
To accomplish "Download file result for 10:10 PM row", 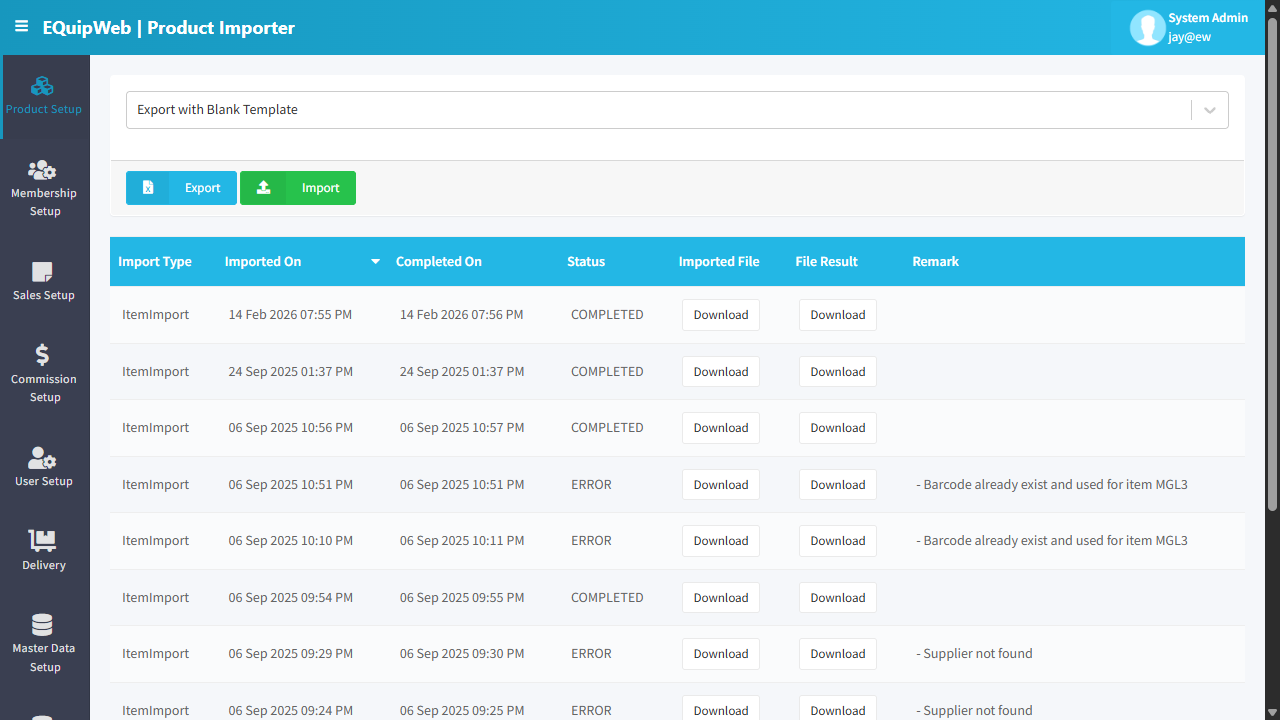I will click(x=838, y=541).
